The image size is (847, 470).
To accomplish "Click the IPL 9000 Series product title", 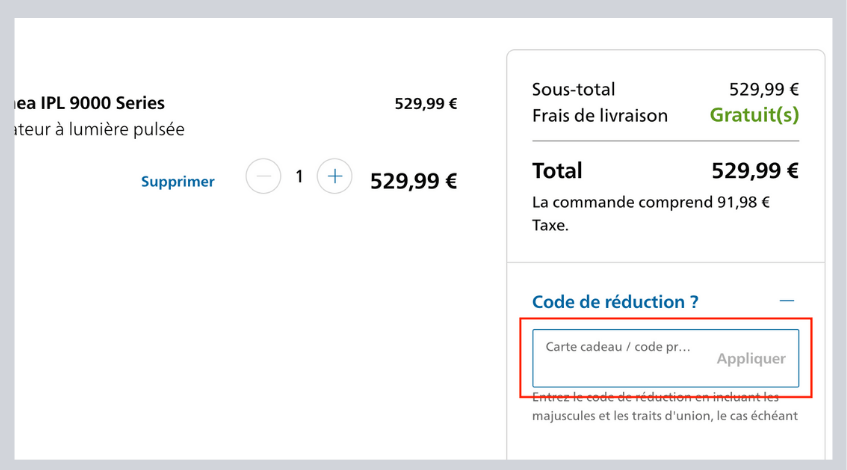I will 85,103.
